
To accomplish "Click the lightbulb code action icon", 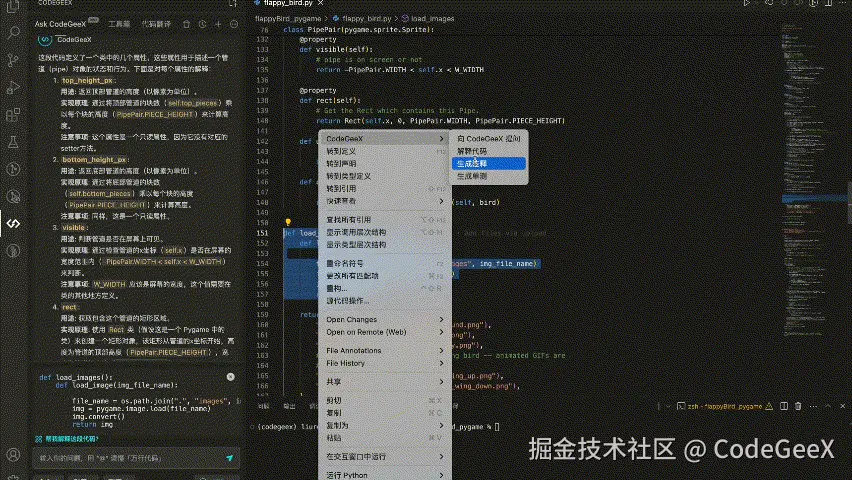I will 288,222.
